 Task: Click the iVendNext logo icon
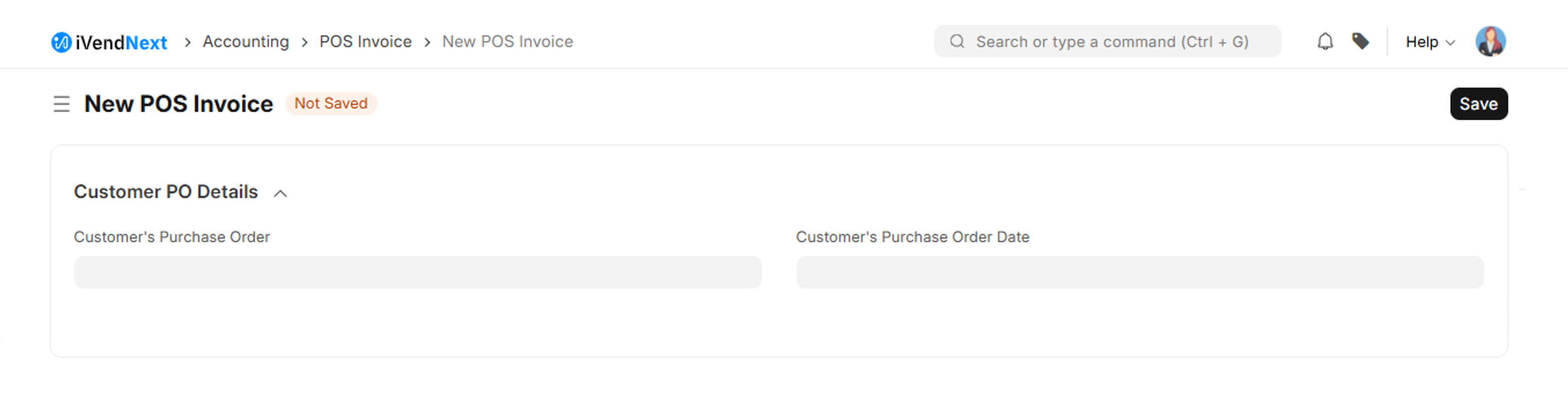tap(61, 42)
